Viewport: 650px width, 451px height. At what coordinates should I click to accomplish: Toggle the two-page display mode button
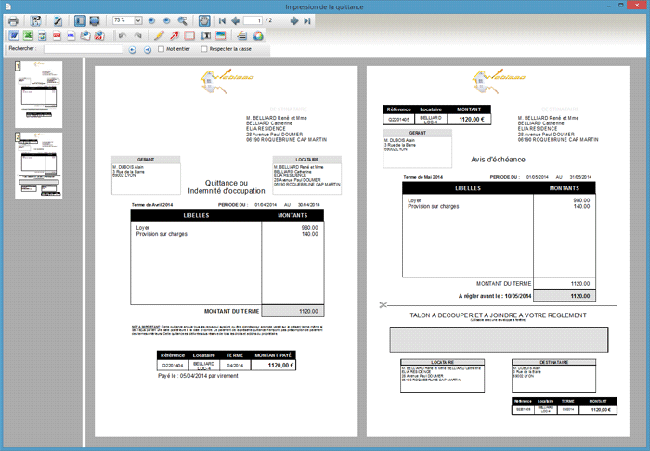tap(93, 20)
